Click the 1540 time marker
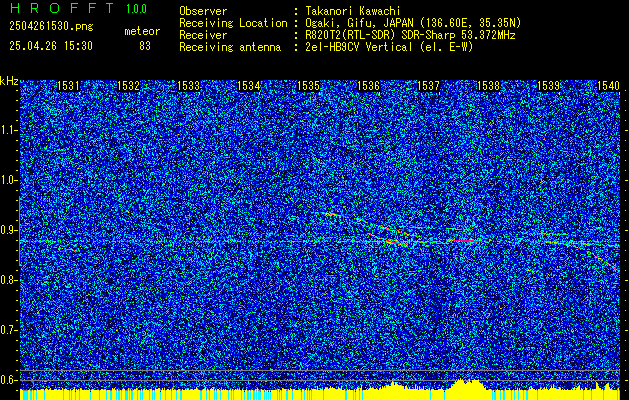This screenshot has height=400, width=629. 608,86
